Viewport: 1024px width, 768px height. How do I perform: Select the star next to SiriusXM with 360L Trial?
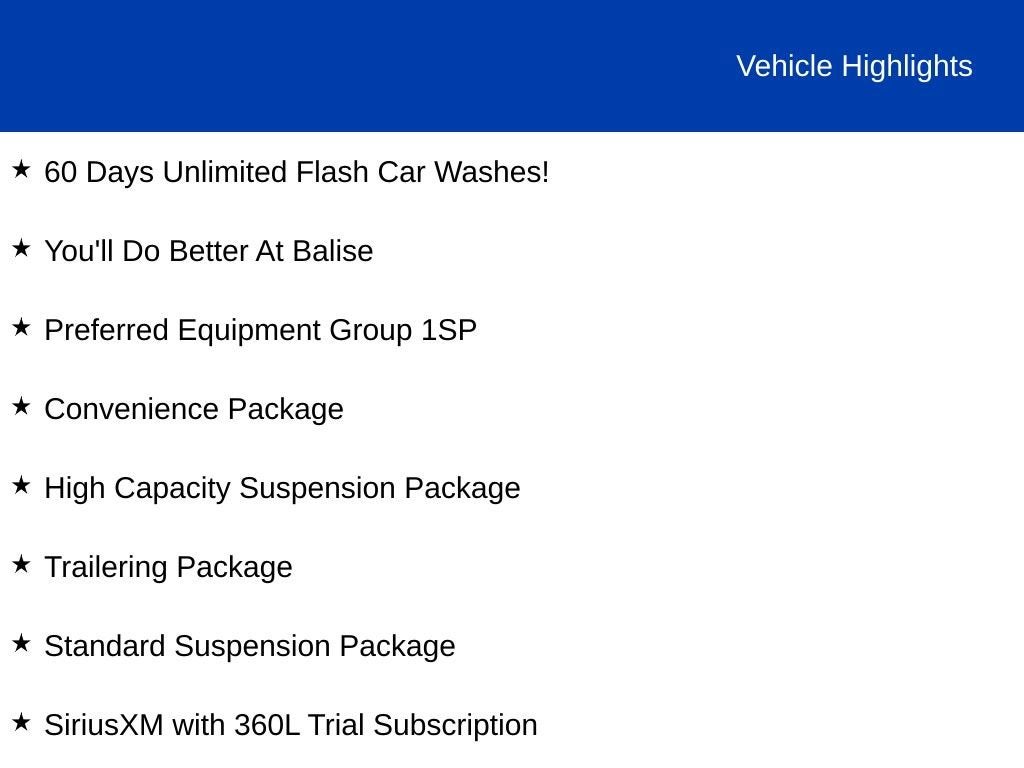click(x=22, y=723)
